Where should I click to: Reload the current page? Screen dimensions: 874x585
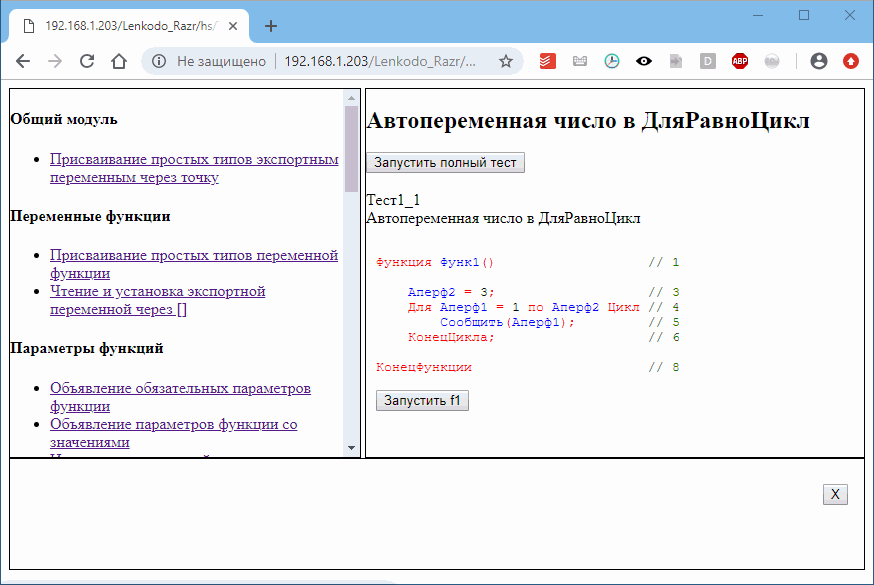tap(87, 61)
